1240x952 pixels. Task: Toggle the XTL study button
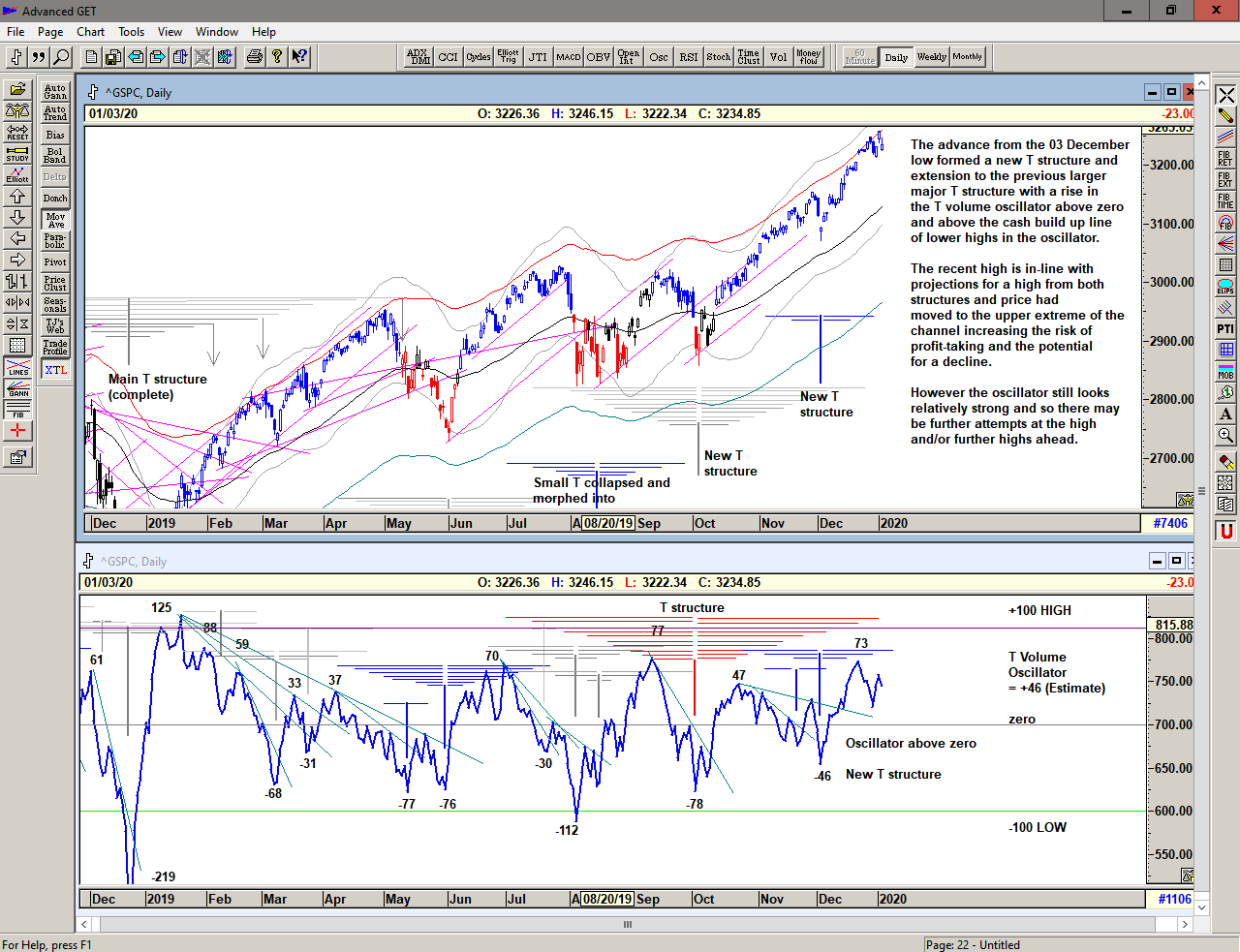click(x=55, y=370)
